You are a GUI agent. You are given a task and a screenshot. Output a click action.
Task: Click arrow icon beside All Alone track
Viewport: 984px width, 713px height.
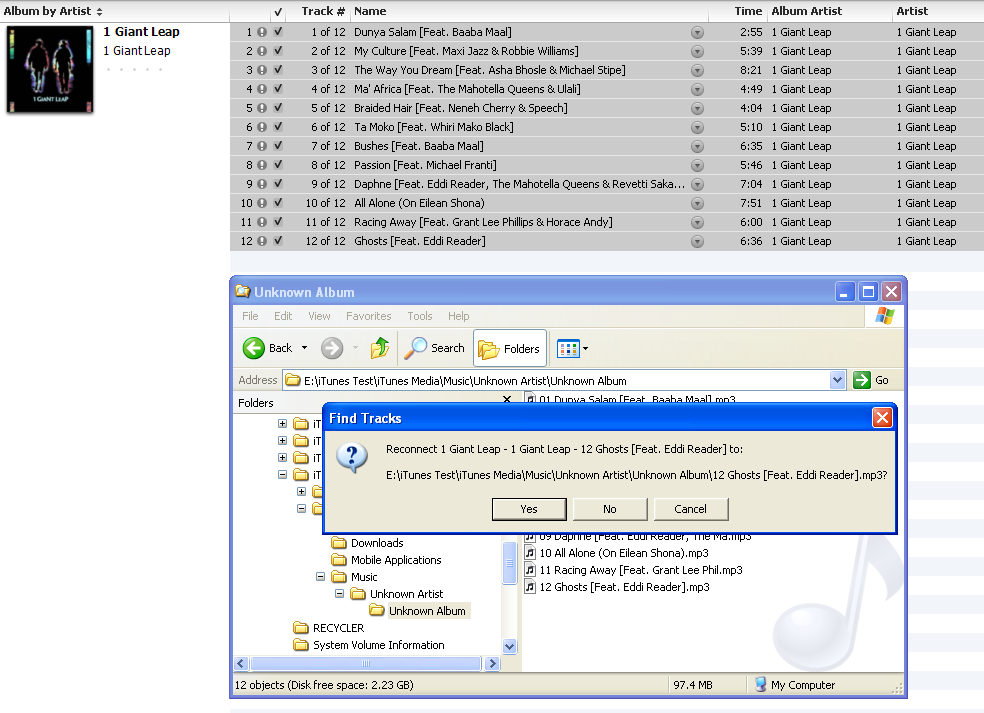[697, 203]
